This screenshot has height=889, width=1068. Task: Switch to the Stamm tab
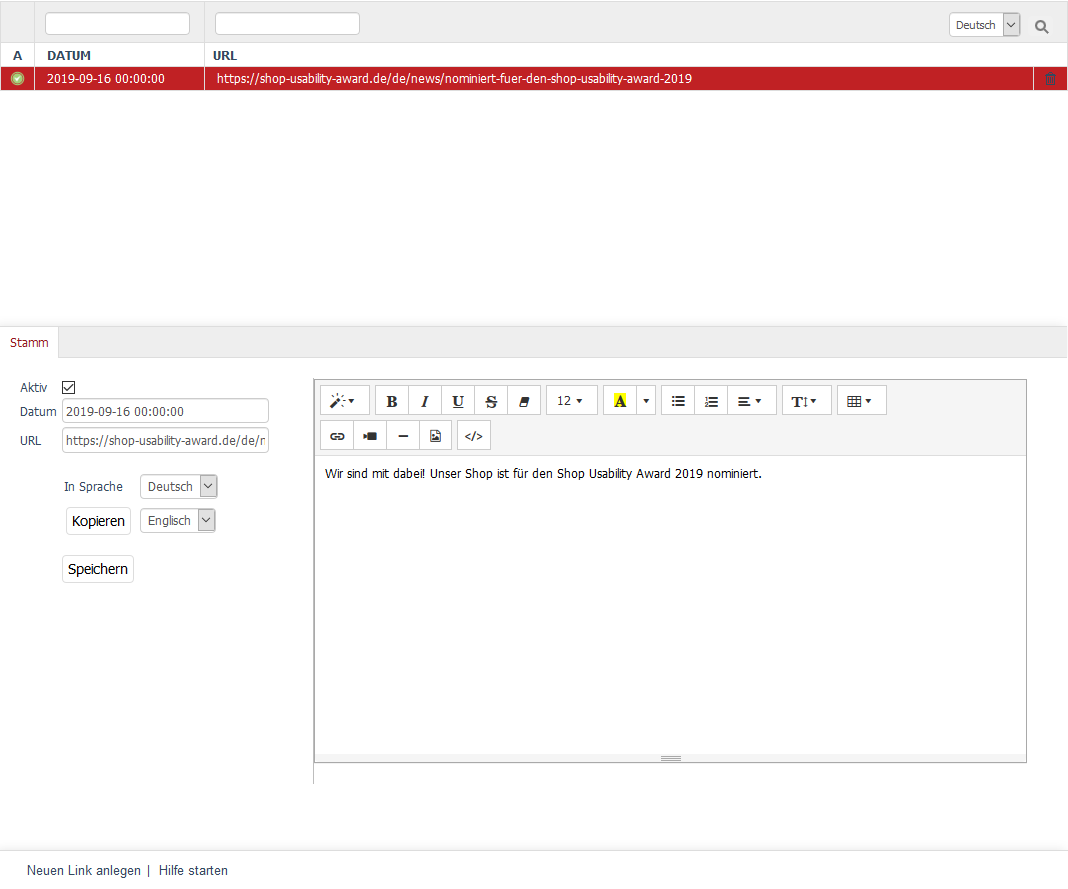(x=29, y=342)
